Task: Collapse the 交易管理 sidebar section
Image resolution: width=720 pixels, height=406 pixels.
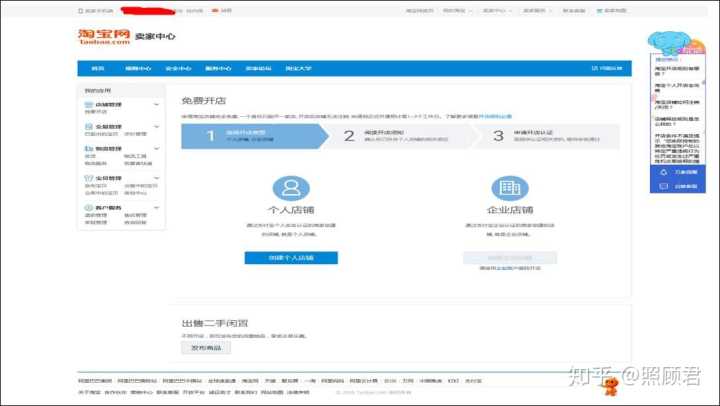Action: click(156, 127)
